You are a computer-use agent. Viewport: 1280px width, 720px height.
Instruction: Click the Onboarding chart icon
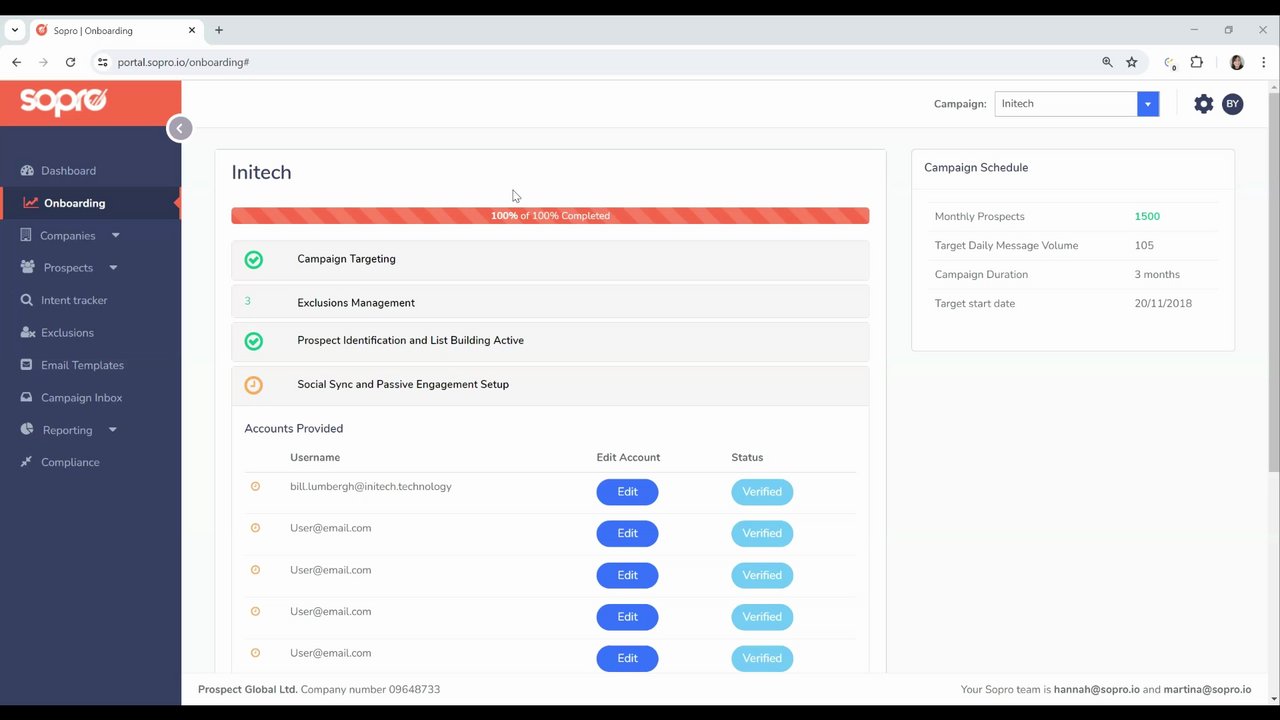tap(31, 203)
